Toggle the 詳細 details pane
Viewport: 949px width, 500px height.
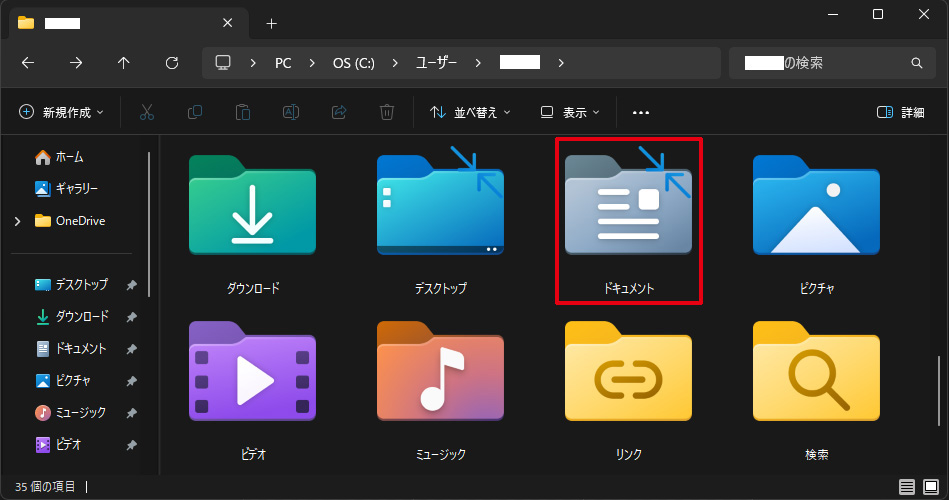pos(901,112)
